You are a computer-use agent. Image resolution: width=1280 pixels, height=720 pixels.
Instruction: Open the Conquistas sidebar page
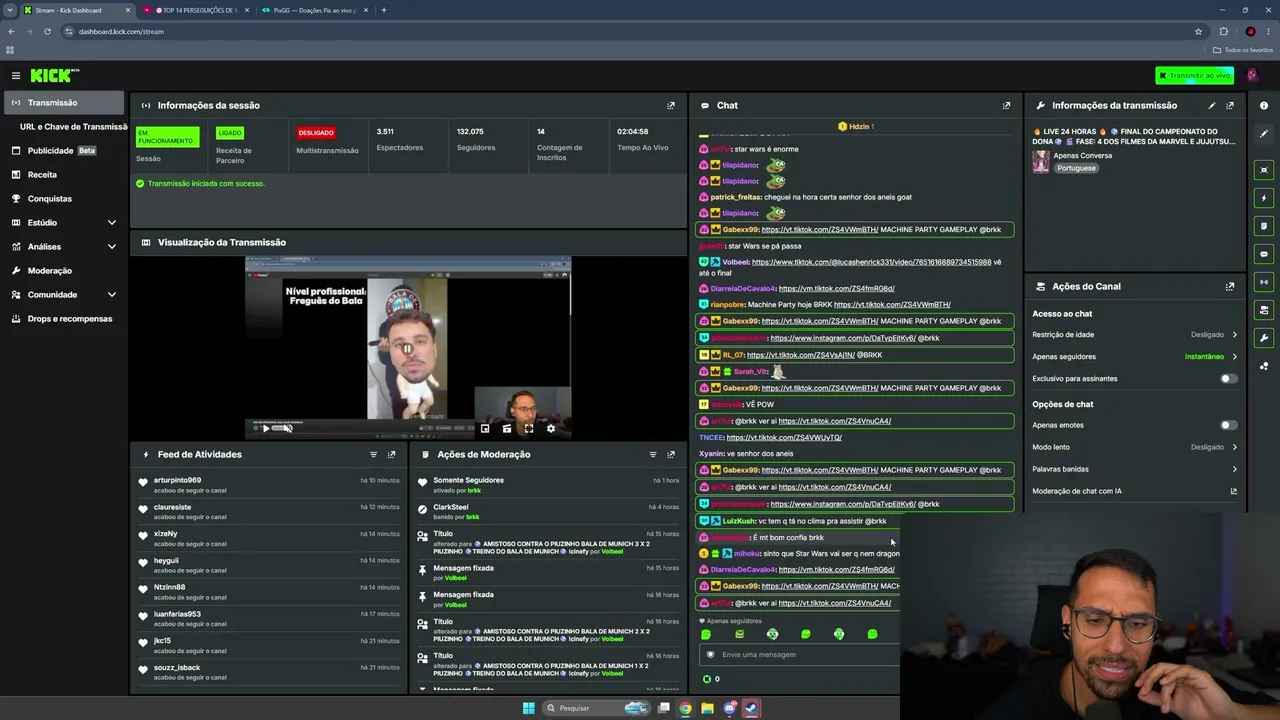click(x=64, y=198)
